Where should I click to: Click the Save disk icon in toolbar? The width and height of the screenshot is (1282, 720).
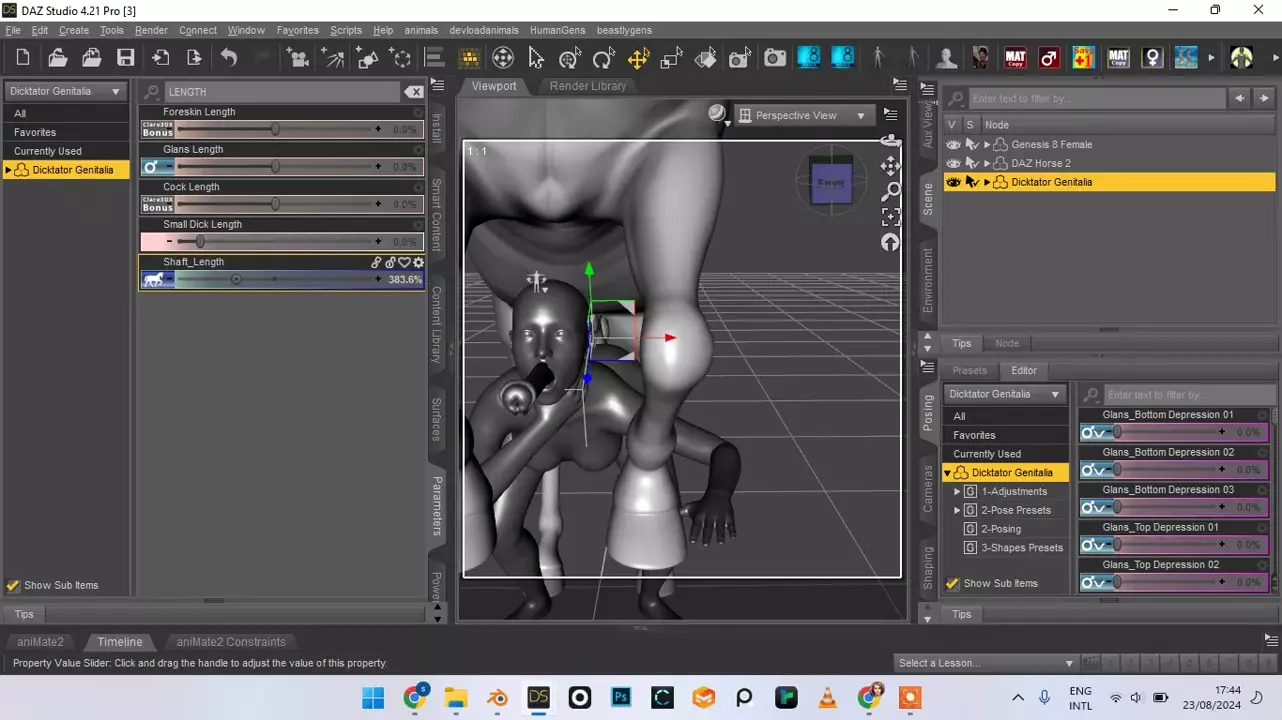coord(125,58)
